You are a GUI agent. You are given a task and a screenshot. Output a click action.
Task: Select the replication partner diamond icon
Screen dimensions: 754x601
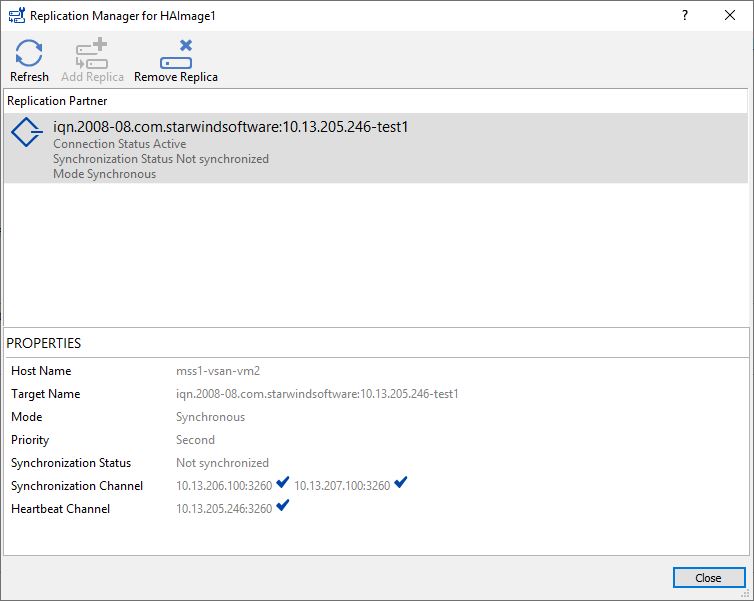(x=26, y=132)
